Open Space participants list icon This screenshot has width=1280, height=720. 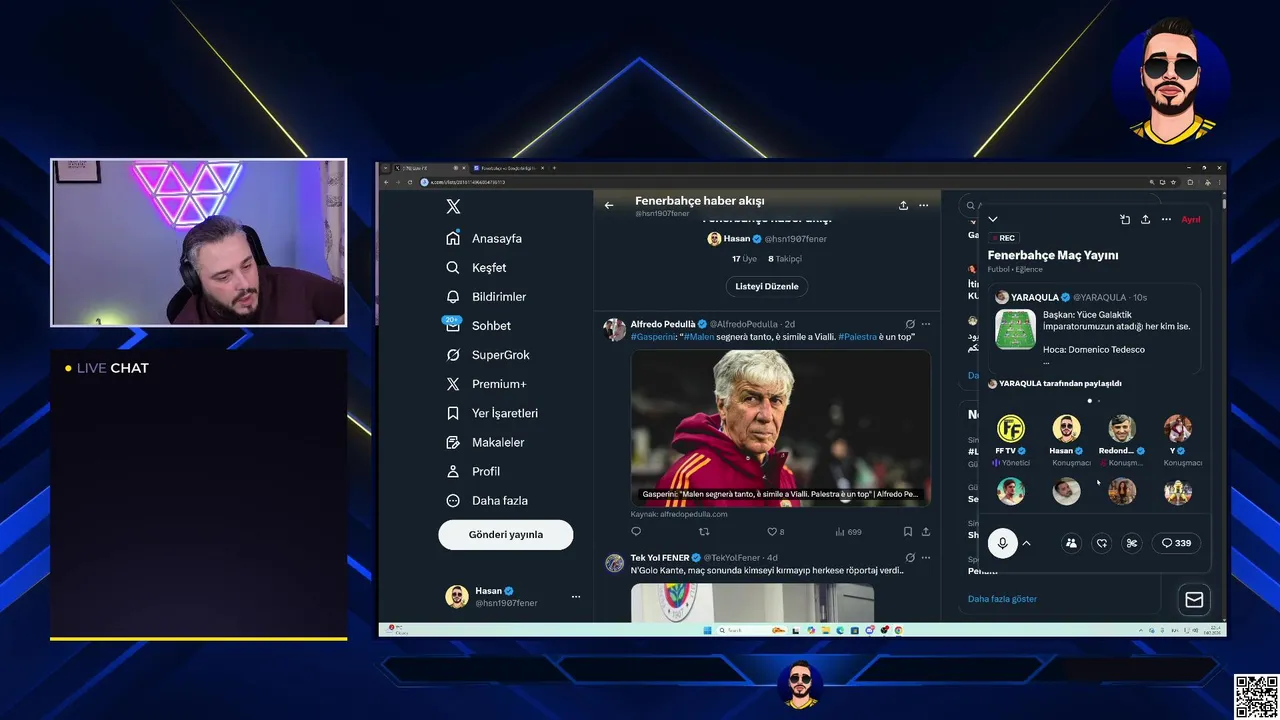click(1071, 543)
